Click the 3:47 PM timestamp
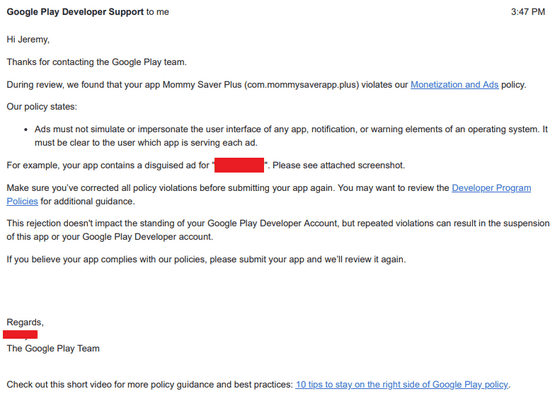 [528, 12]
